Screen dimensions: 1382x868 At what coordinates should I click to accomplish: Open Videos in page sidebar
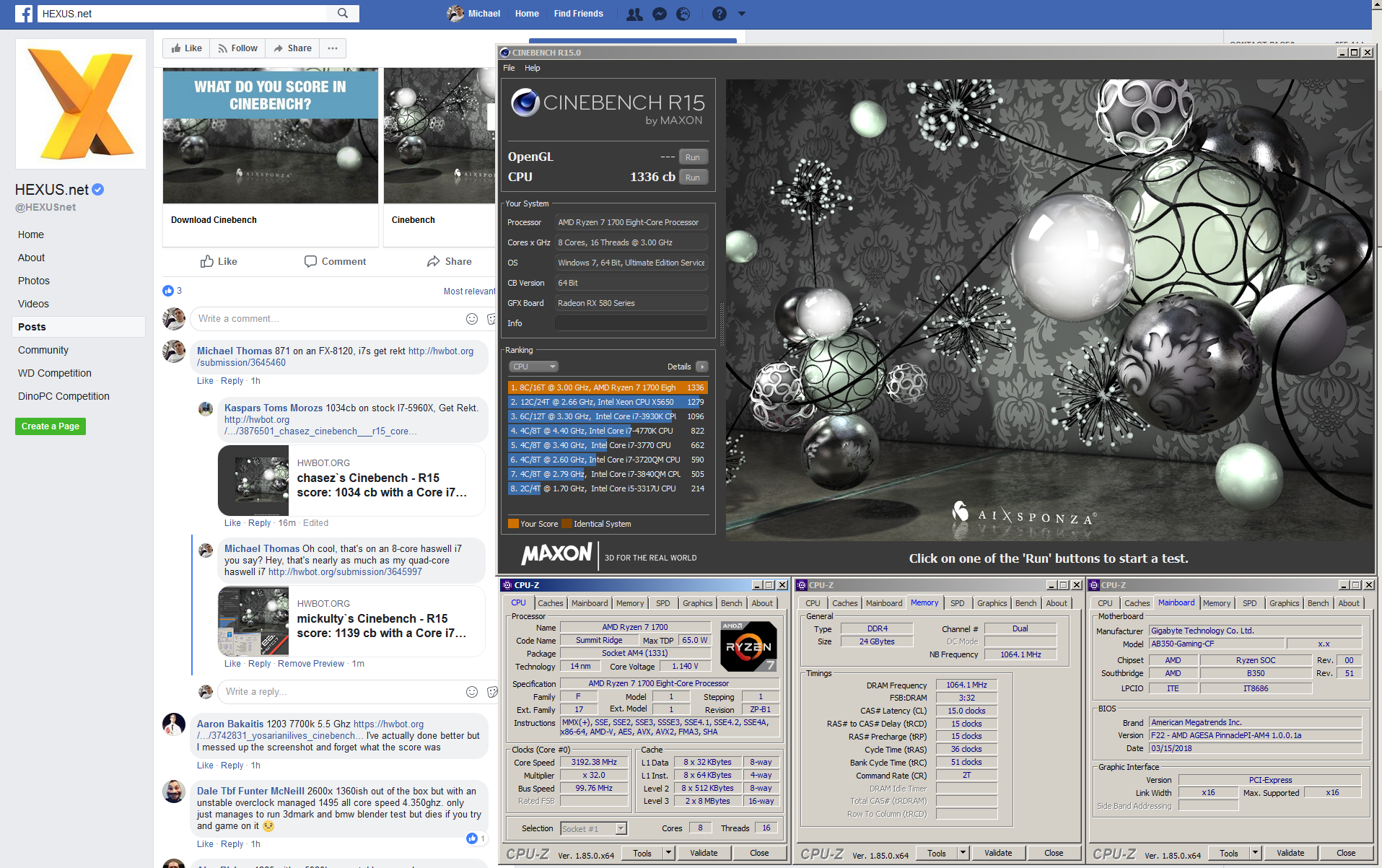33,304
